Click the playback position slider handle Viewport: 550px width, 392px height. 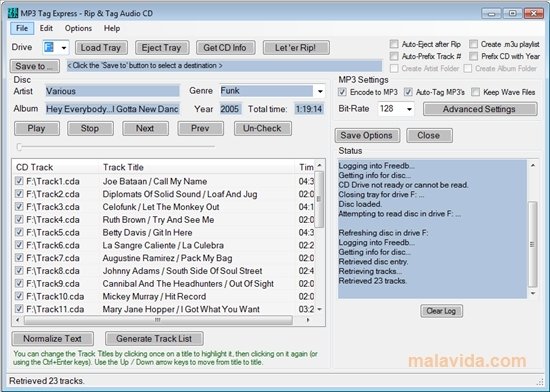(19, 147)
